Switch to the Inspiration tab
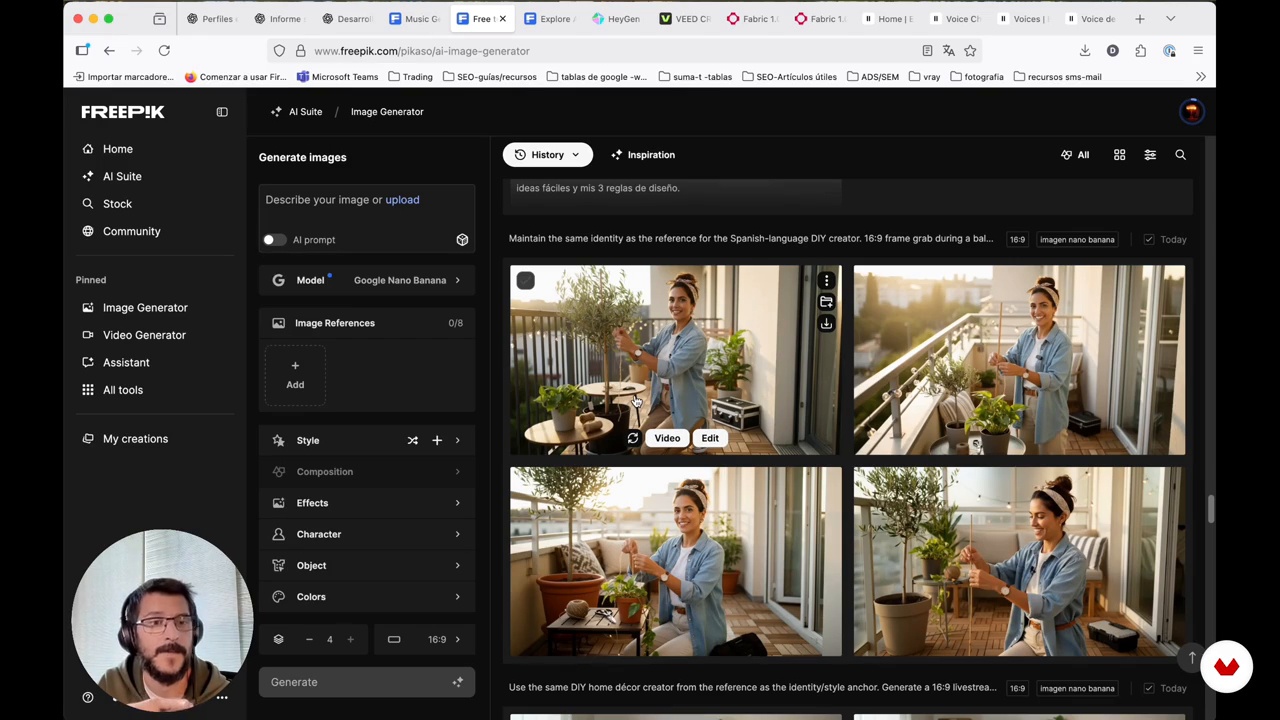1280x720 pixels. coord(642,155)
